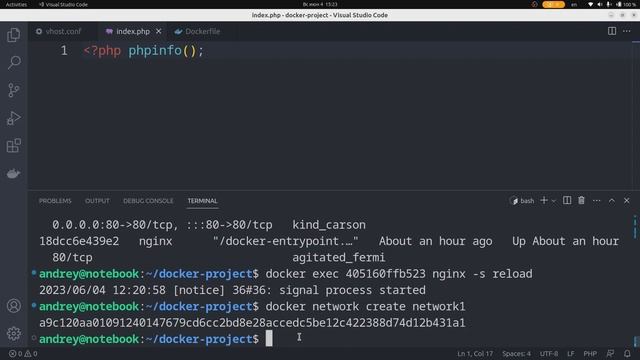
Task: Change end of line sequence LF
Action: [x=571, y=353]
